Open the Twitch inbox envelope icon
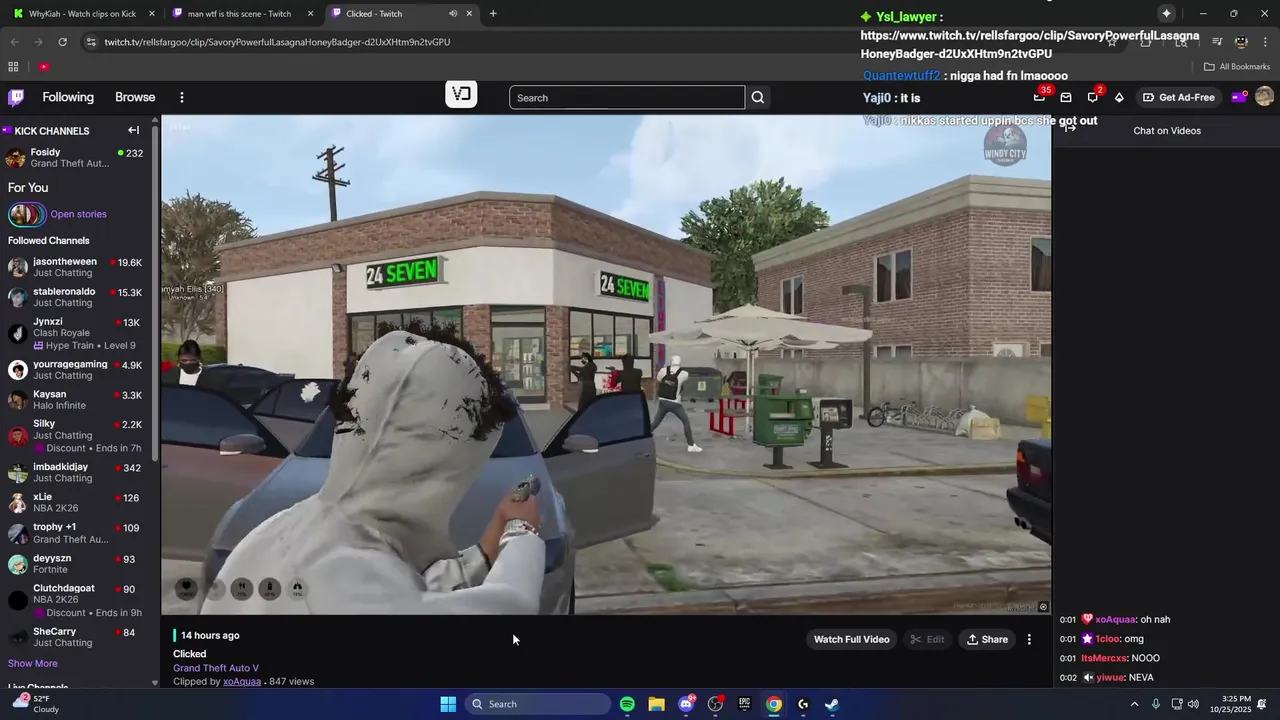The height and width of the screenshot is (720, 1280). 1066,97
